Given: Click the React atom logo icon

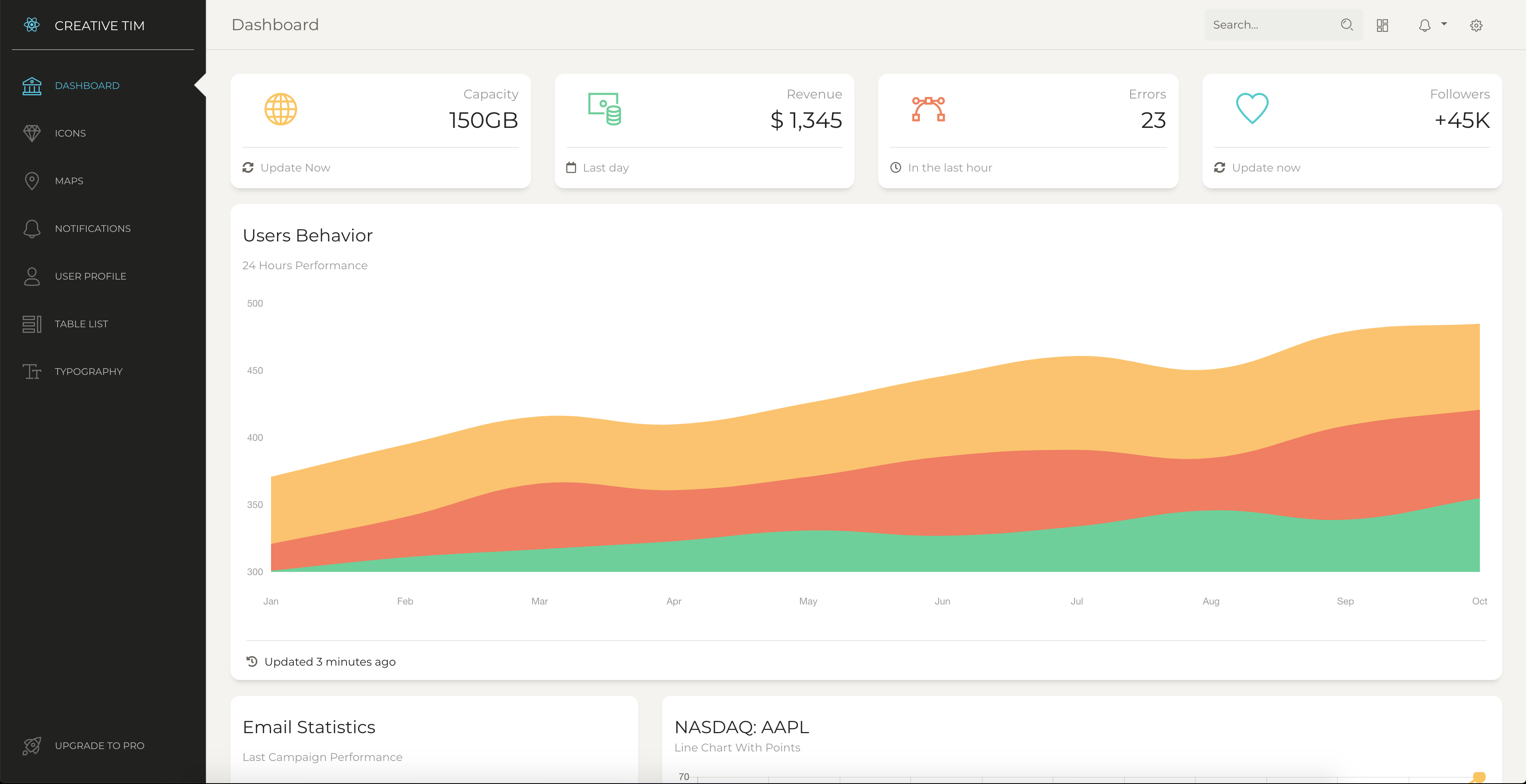Looking at the screenshot, I should tap(32, 25).
